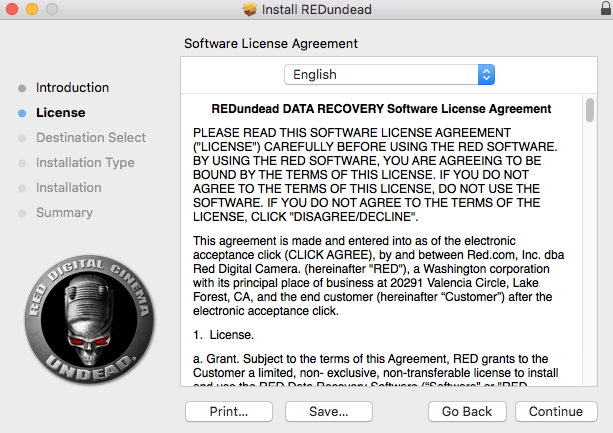Click the '1. License.' section heading
Image resolution: width=613 pixels, height=433 pixels.
[x=224, y=335]
